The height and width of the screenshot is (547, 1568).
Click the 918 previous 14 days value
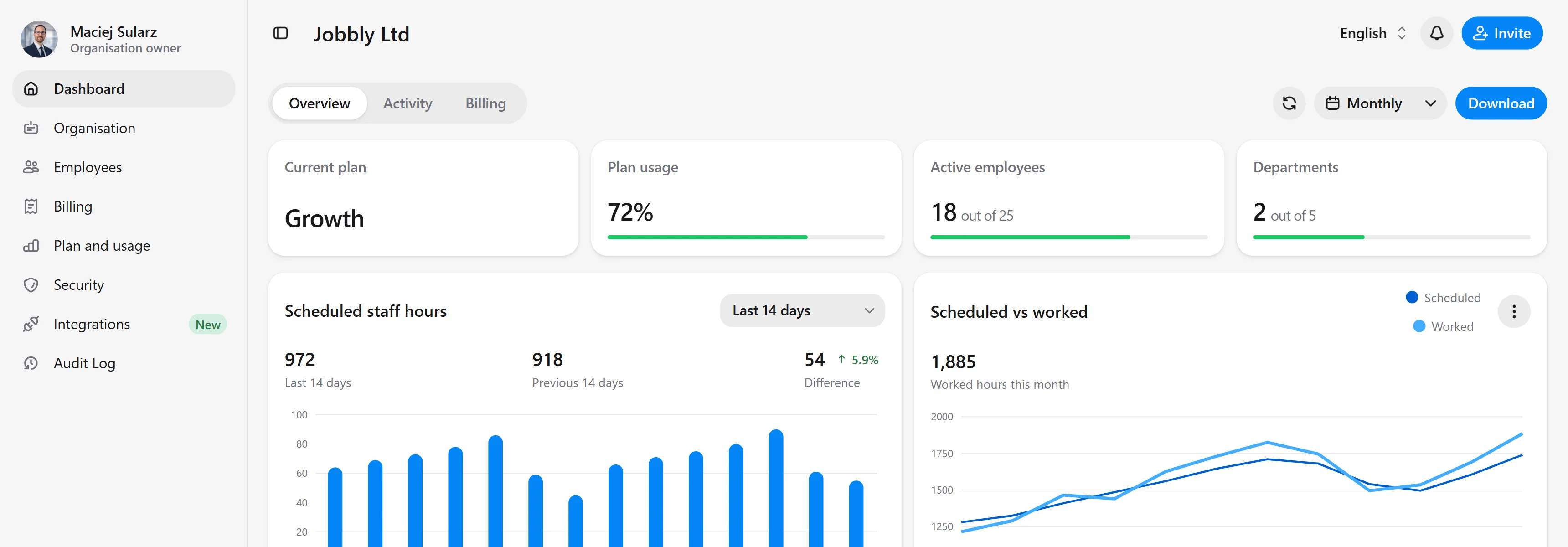point(547,360)
